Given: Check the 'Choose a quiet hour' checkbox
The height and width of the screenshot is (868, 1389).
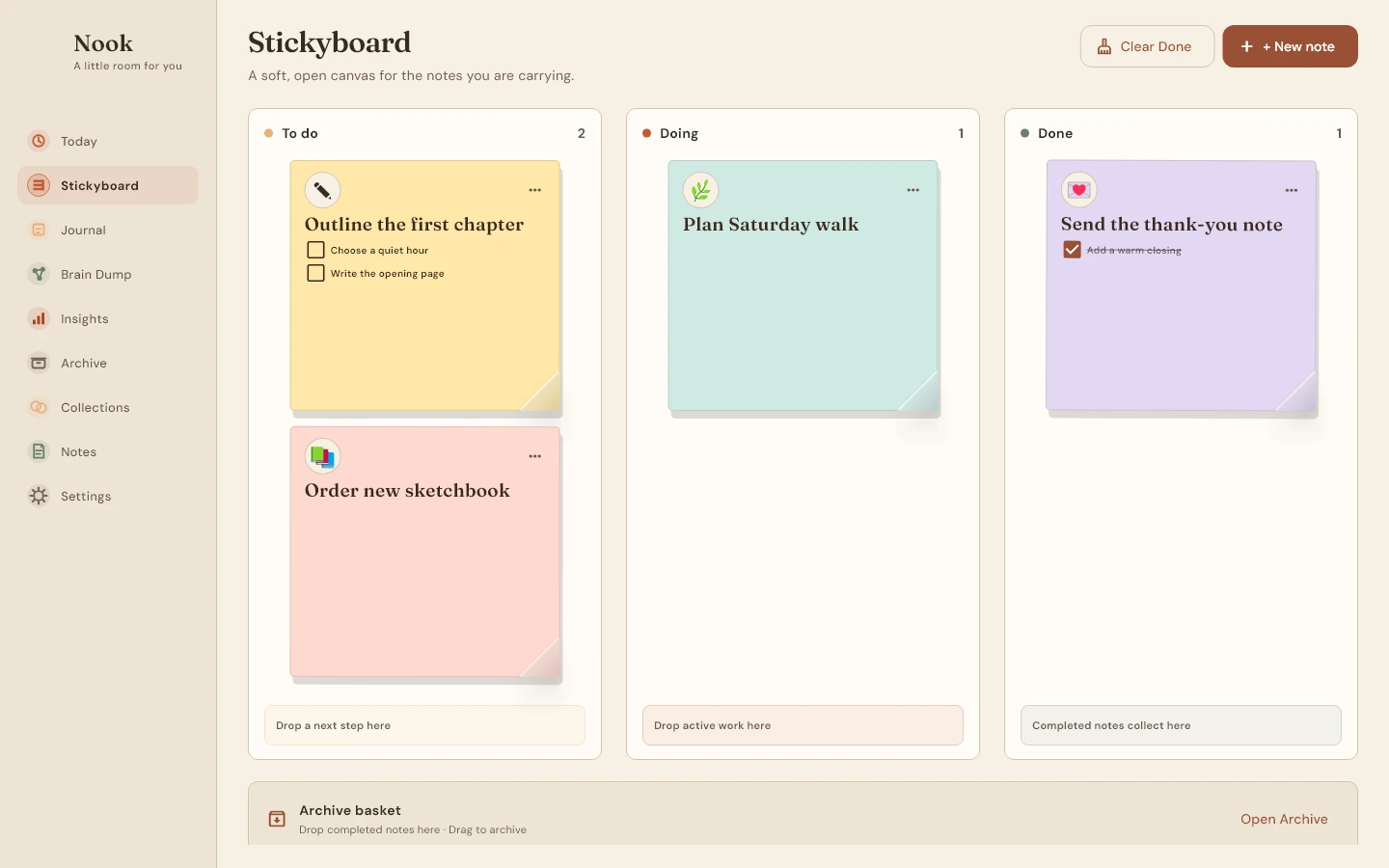Looking at the screenshot, I should (x=315, y=250).
